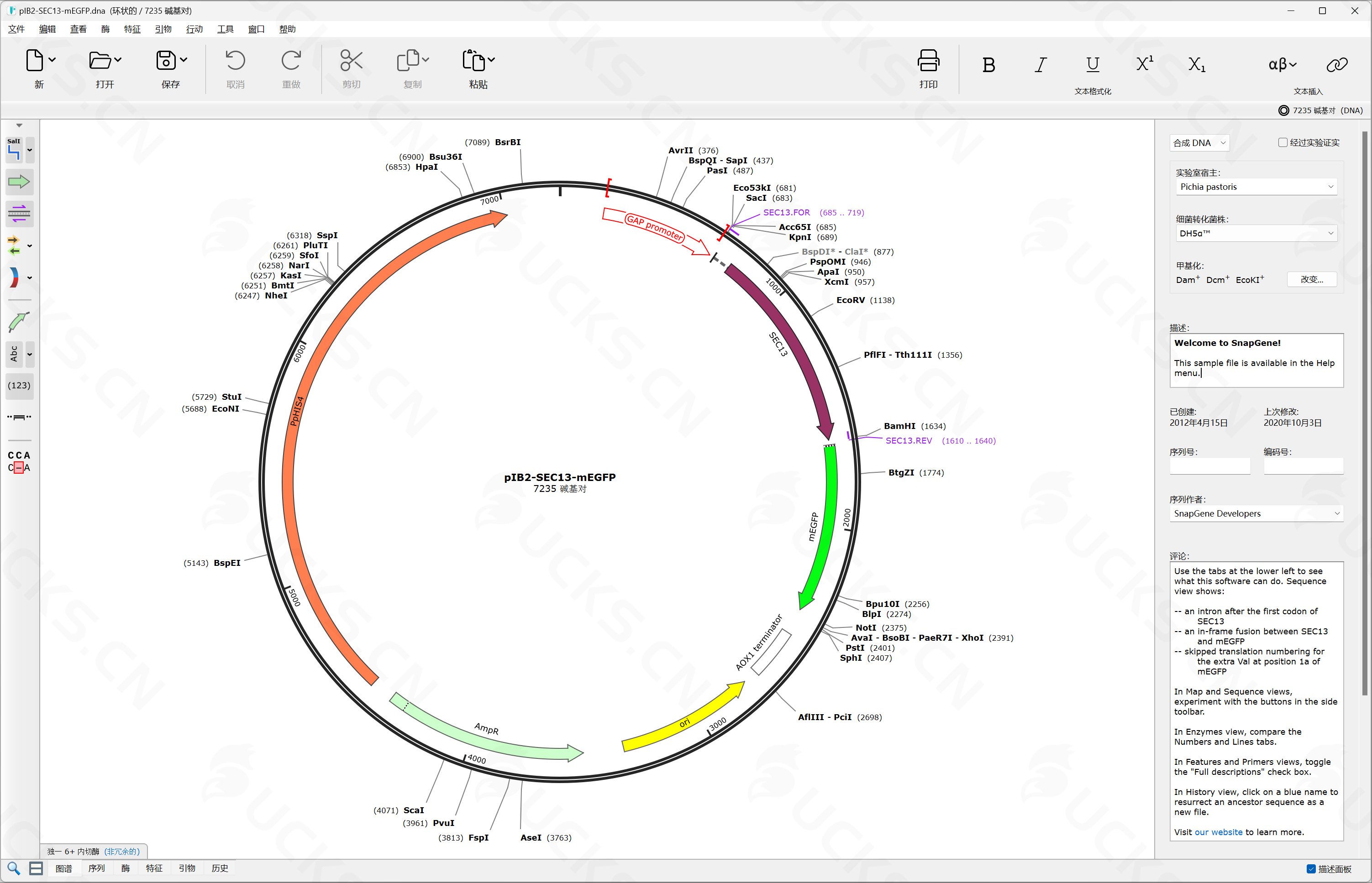Click the split view icon at bottom left

point(36,868)
